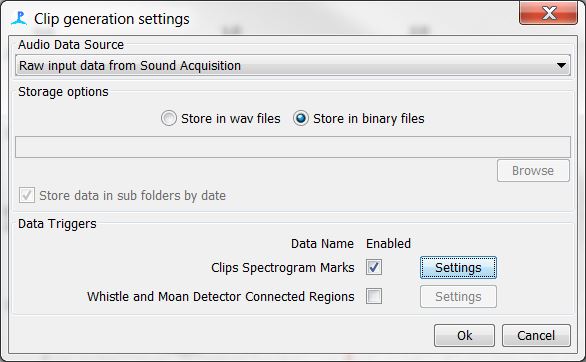This screenshot has width=586, height=362.
Task: Click the Clip generation settings title text
Action: pyautogui.click(x=112, y=19)
